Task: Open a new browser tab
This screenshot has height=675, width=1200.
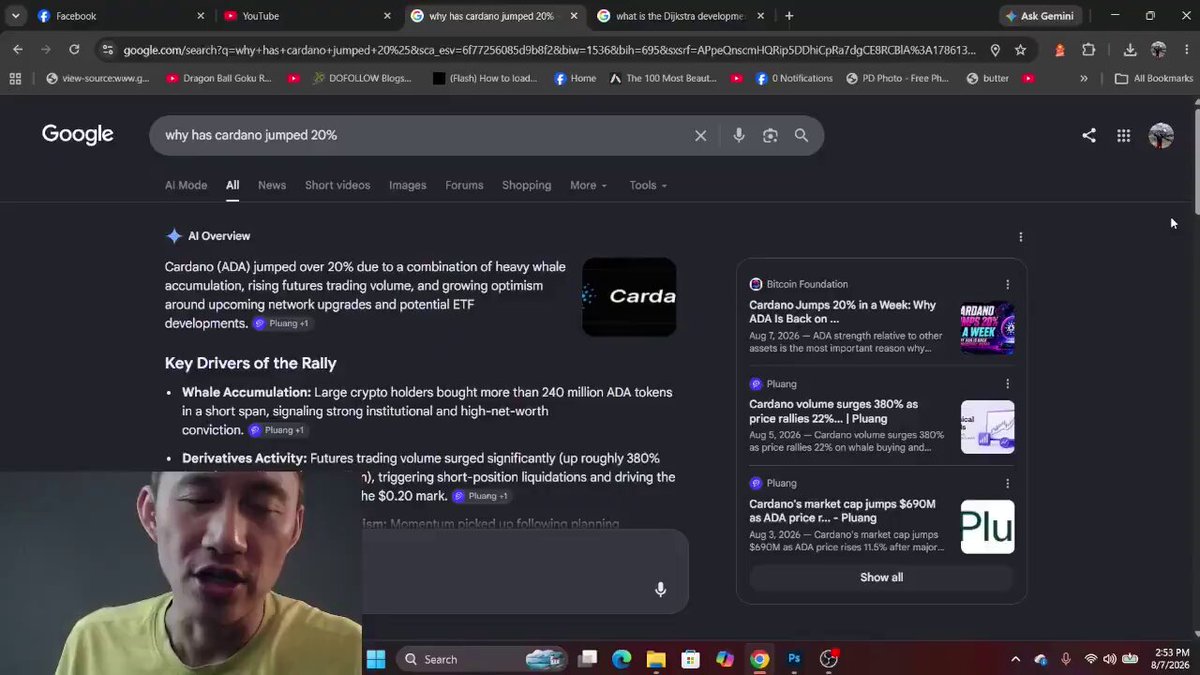Action: coord(789,16)
